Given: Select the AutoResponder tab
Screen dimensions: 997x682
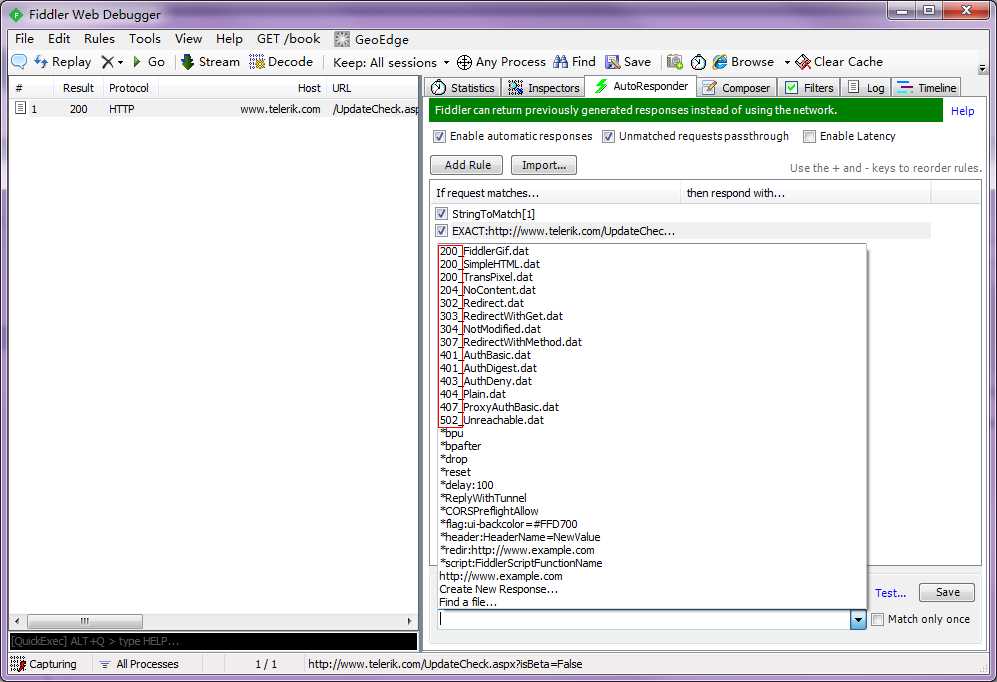Looking at the screenshot, I should click(641, 86).
